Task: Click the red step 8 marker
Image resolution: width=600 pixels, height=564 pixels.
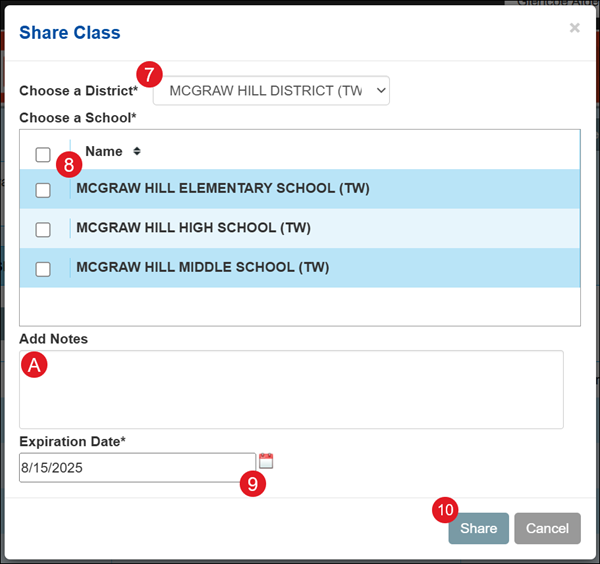Action: [68, 163]
